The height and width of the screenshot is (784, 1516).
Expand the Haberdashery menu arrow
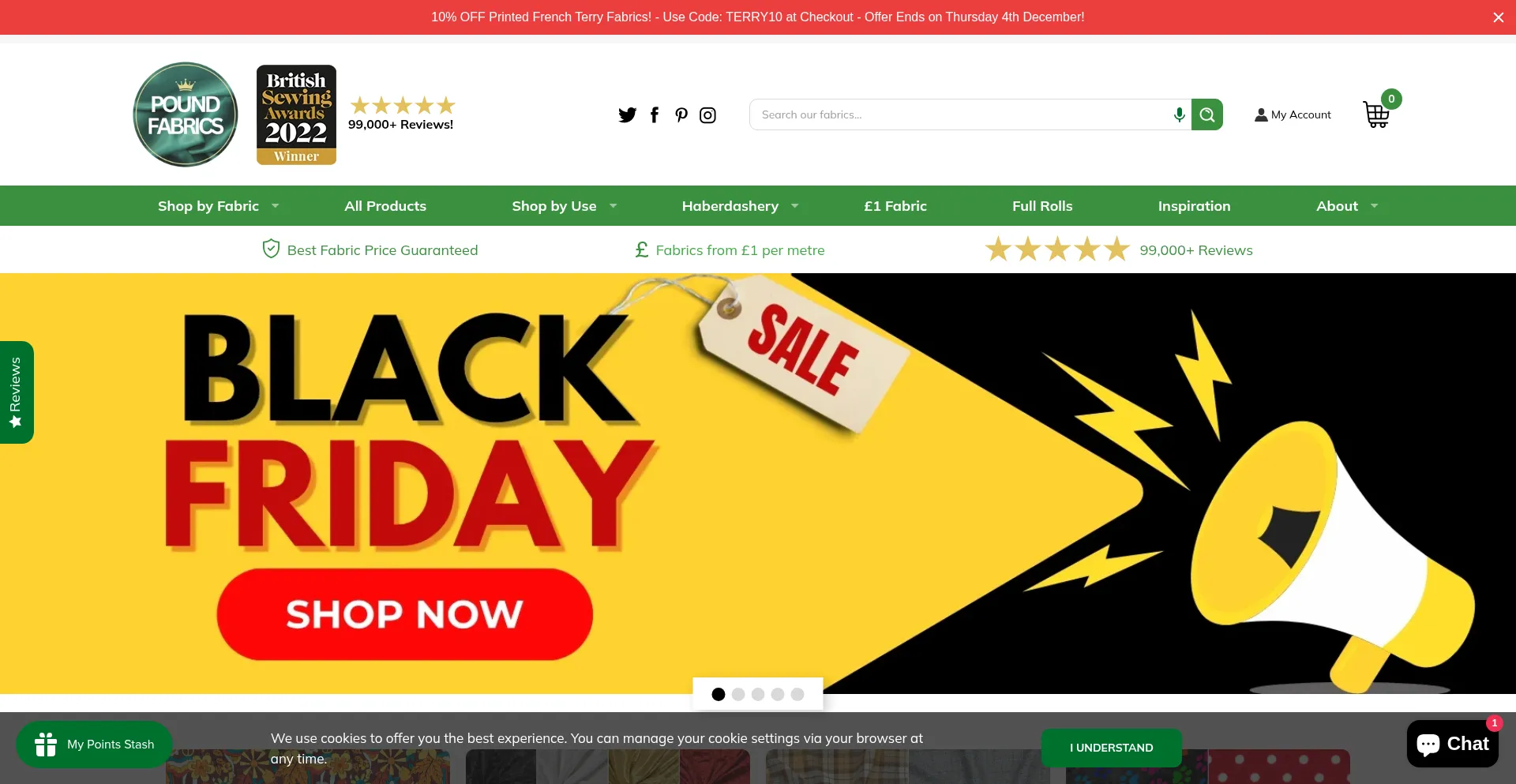tap(795, 206)
